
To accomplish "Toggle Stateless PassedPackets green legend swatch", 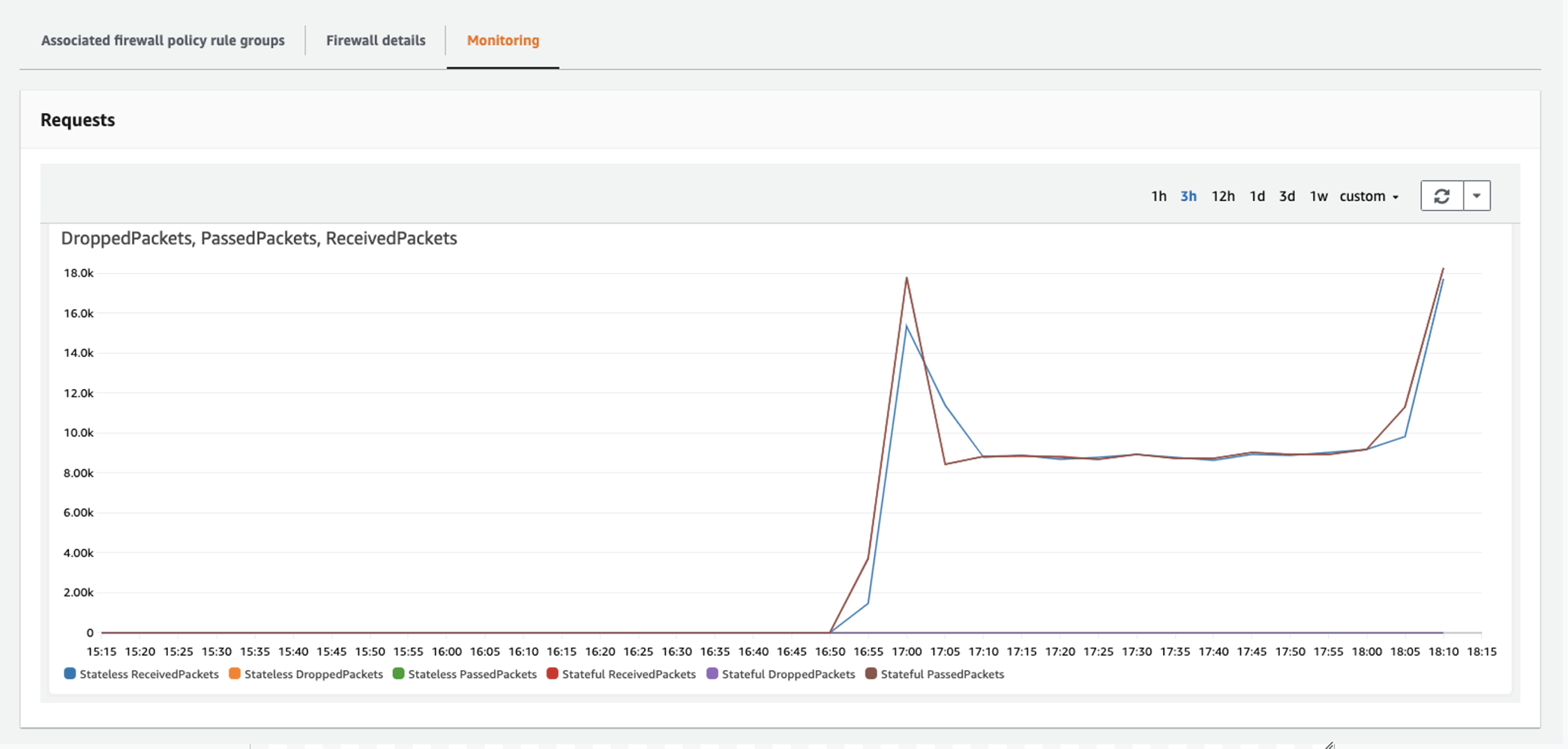I will tap(399, 674).
